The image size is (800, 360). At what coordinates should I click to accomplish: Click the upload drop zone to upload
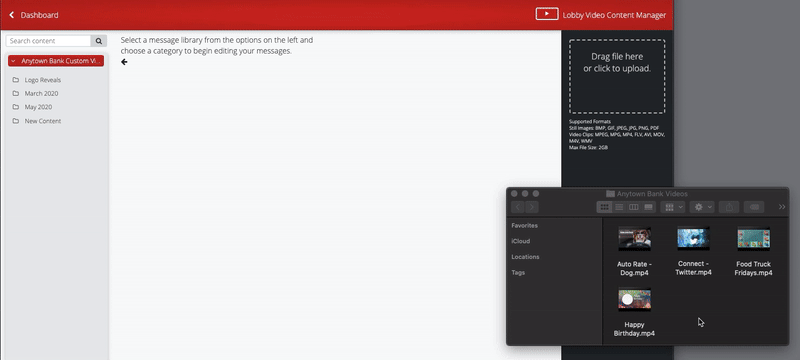tap(617, 76)
